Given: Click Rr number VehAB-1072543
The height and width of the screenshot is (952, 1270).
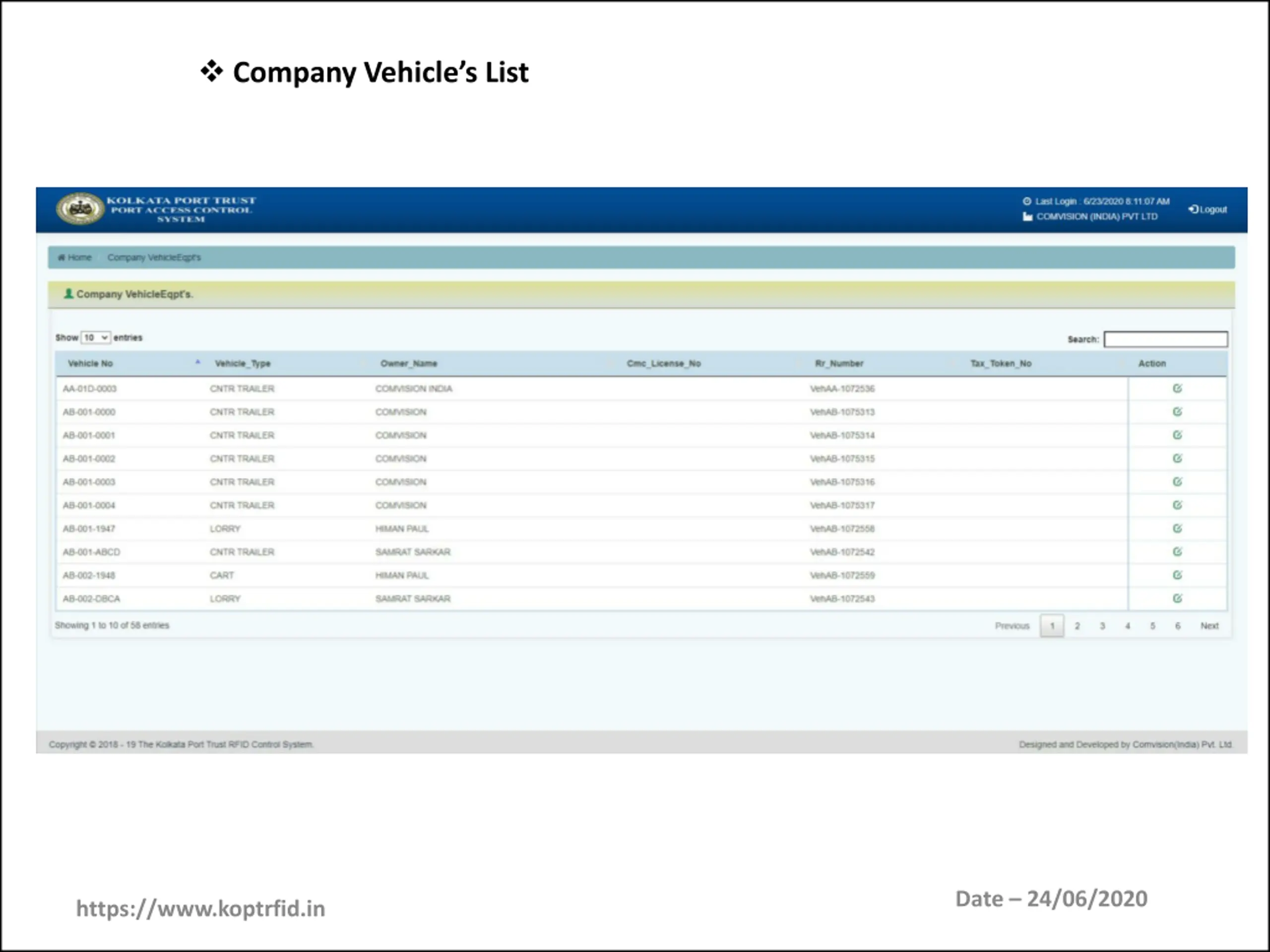Looking at the screenshot, I should pyautogui.click(x=842, y=598).
